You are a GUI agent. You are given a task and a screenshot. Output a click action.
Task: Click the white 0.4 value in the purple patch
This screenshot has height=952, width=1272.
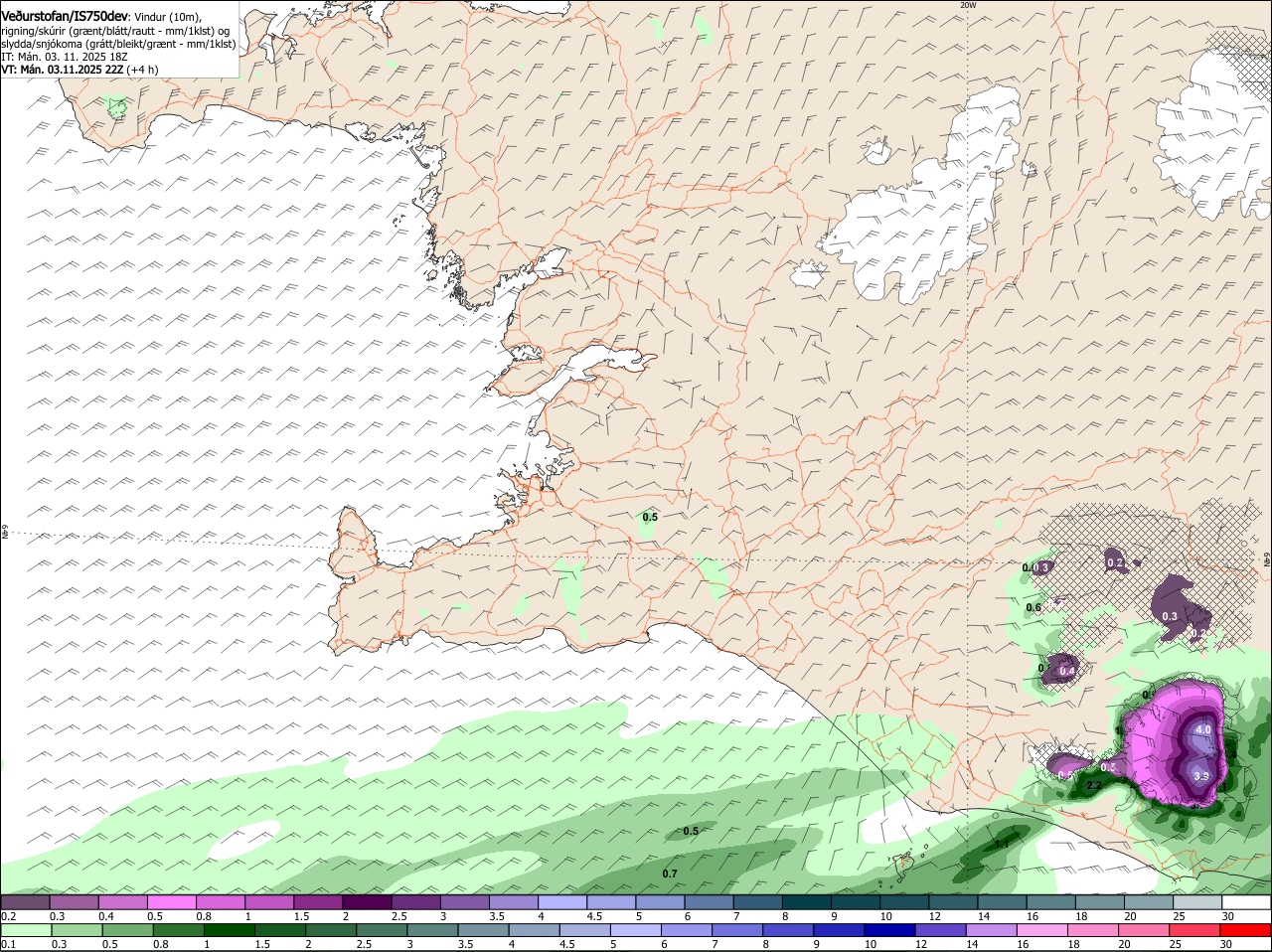(1067, 671)
